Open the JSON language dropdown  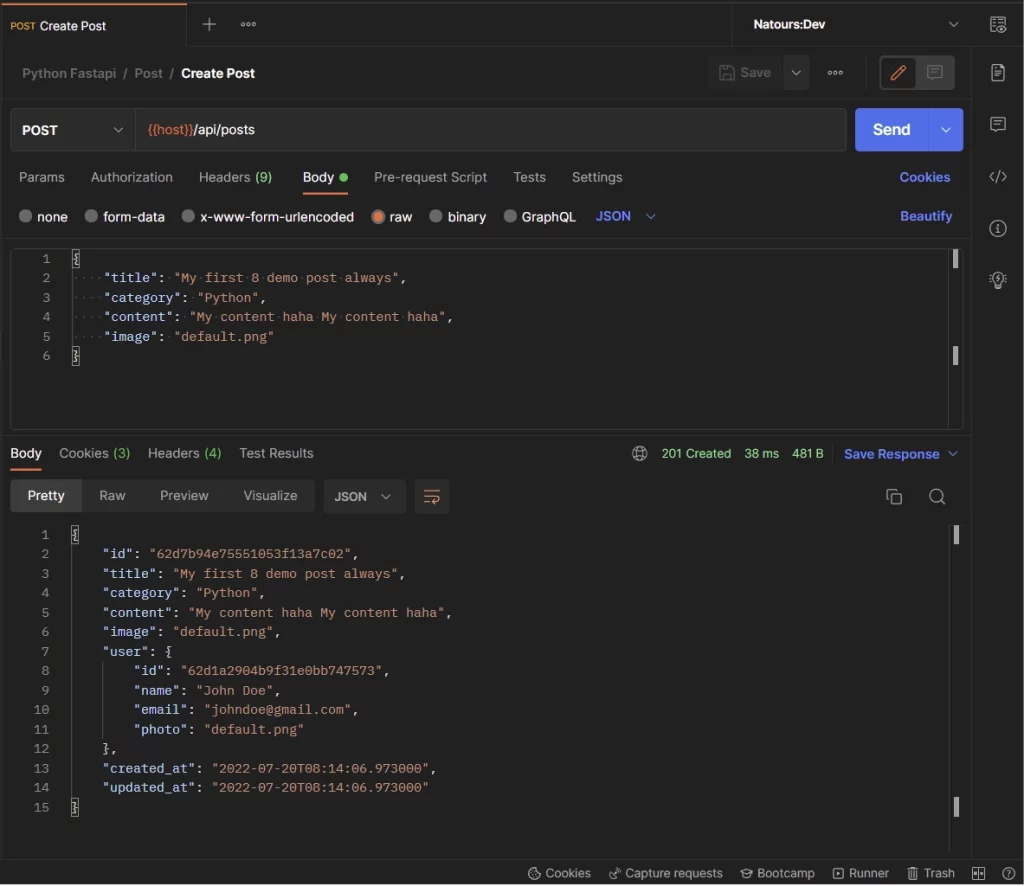point(624,216)
